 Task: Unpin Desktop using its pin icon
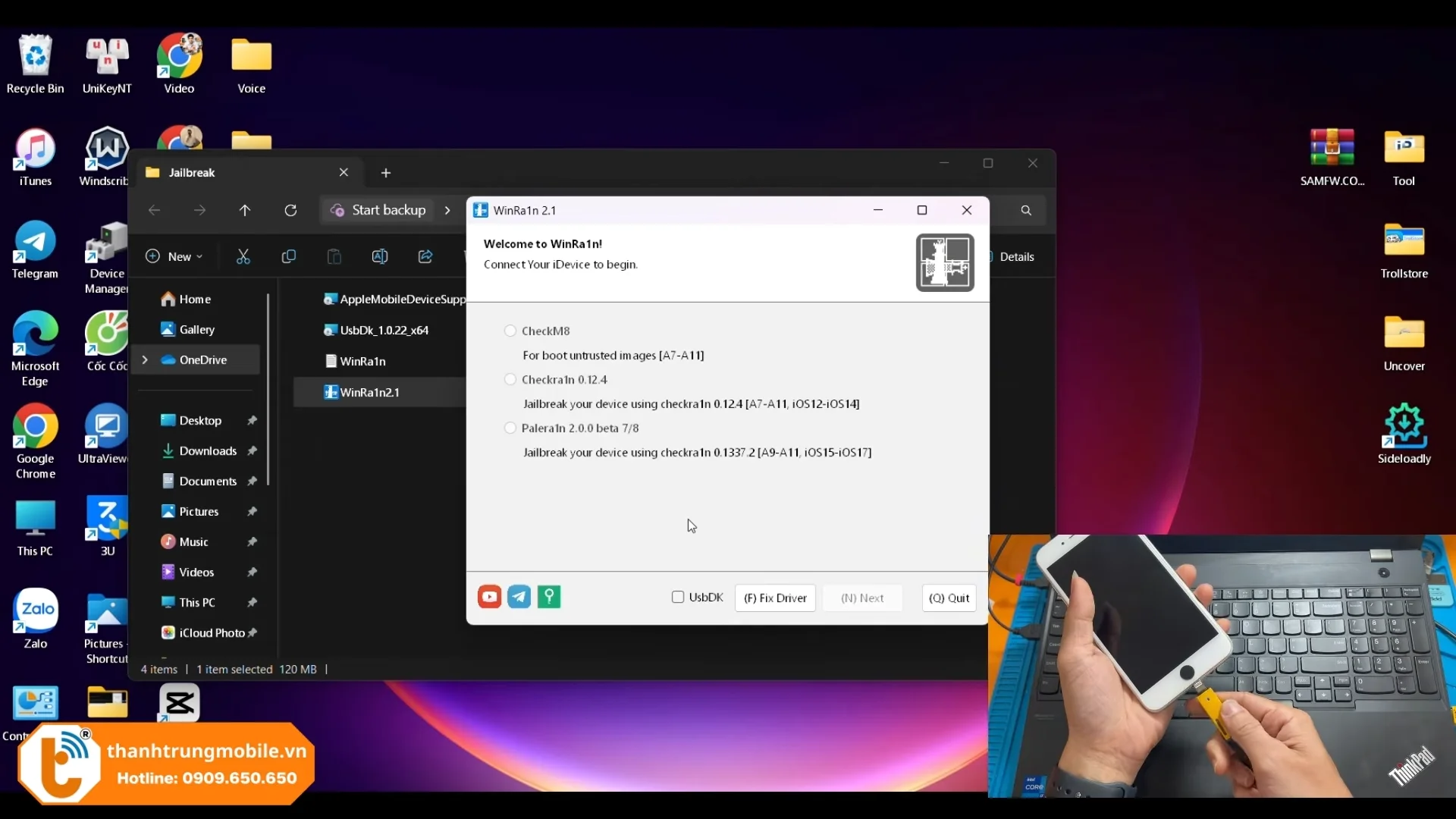tap(252, 421)
